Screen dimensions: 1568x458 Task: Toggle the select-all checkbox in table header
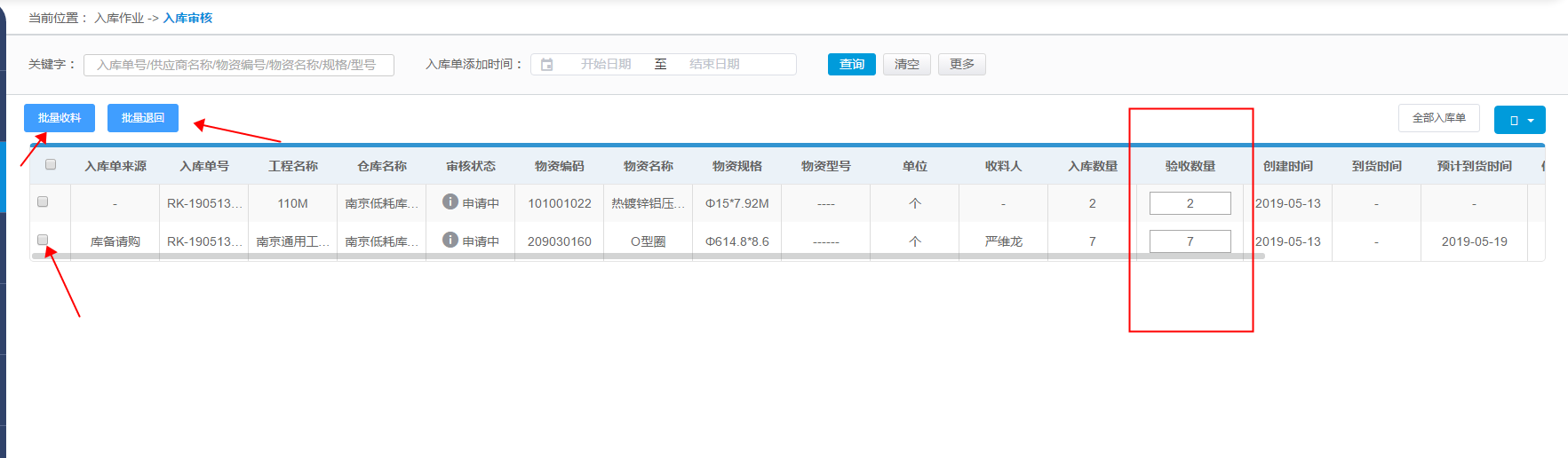(51, 164)
